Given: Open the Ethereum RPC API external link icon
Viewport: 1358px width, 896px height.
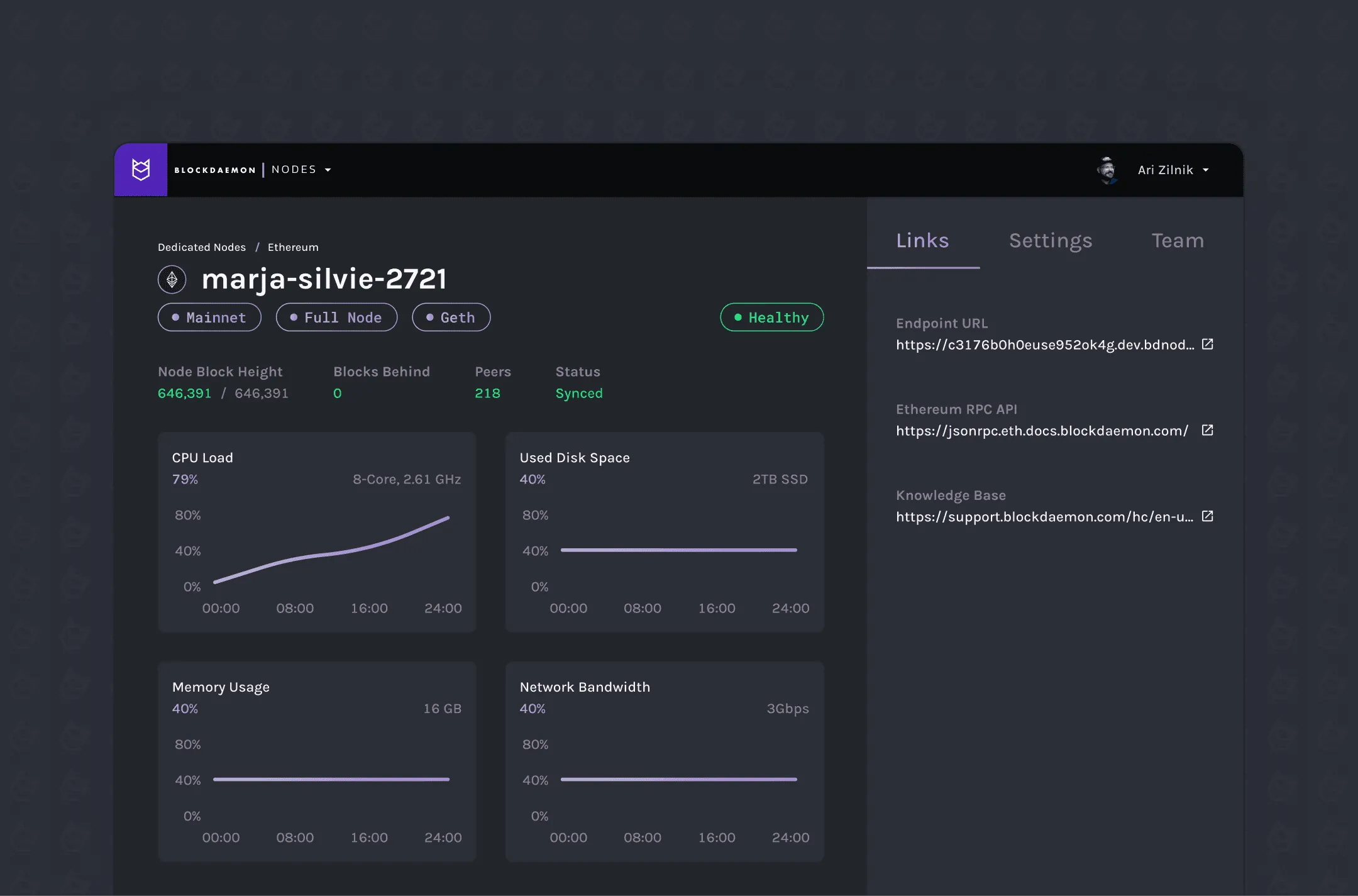Looking at the screenshot, I should [x=1207, y=430].
